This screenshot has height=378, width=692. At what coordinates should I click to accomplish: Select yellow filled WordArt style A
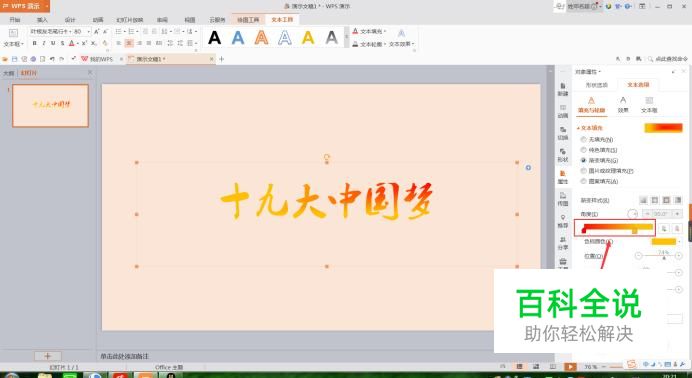[x=308, y=38]
